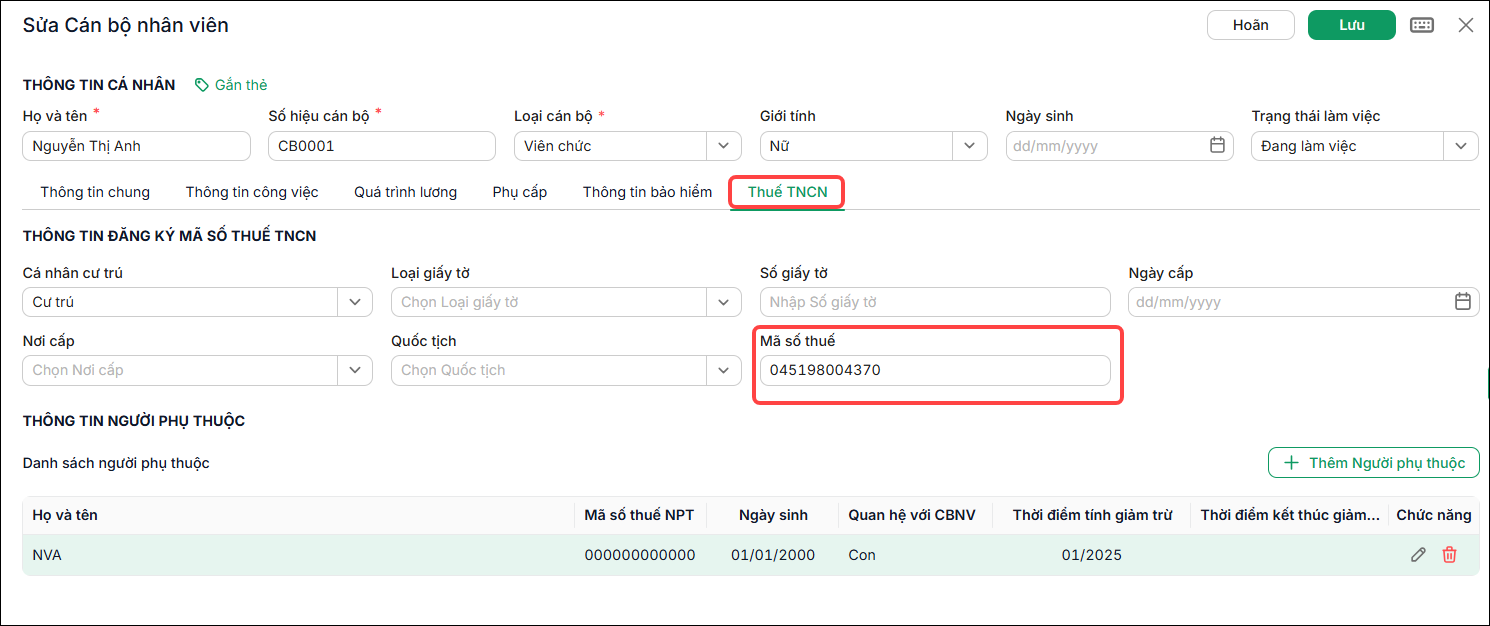The width and height of the screenshot is (1490, 626).
Task: Click the keyboard shortcuts icon
Action: [1422, 25]
